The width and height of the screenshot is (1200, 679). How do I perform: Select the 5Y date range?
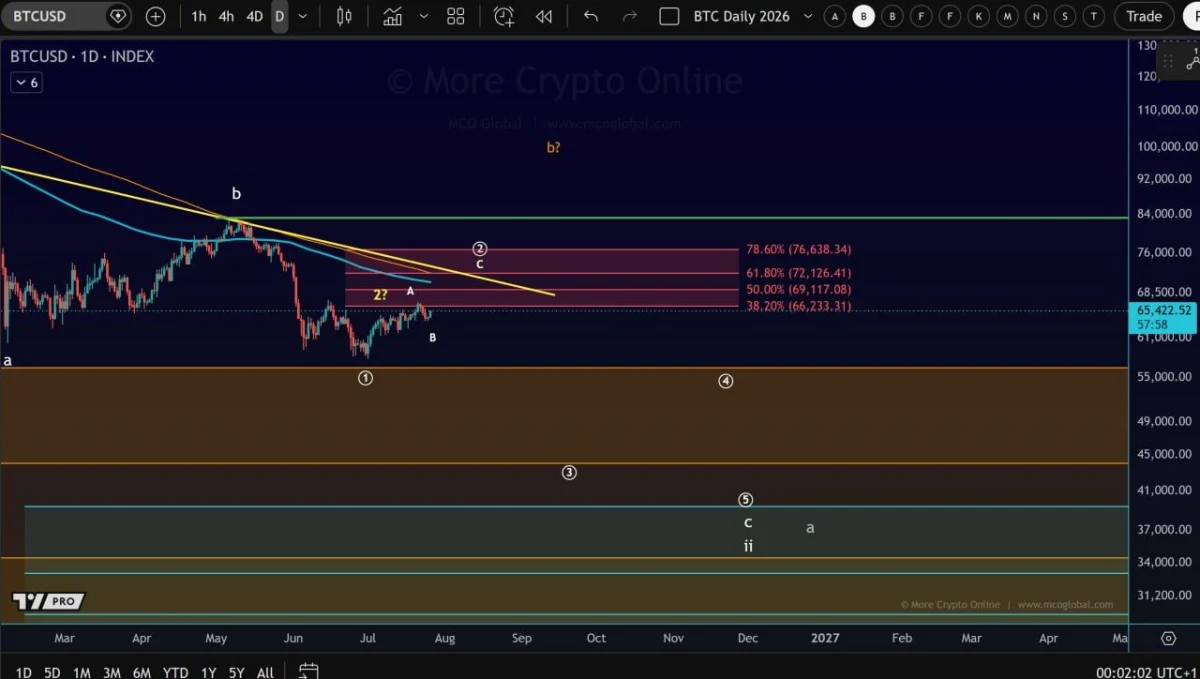pos(236,672)
